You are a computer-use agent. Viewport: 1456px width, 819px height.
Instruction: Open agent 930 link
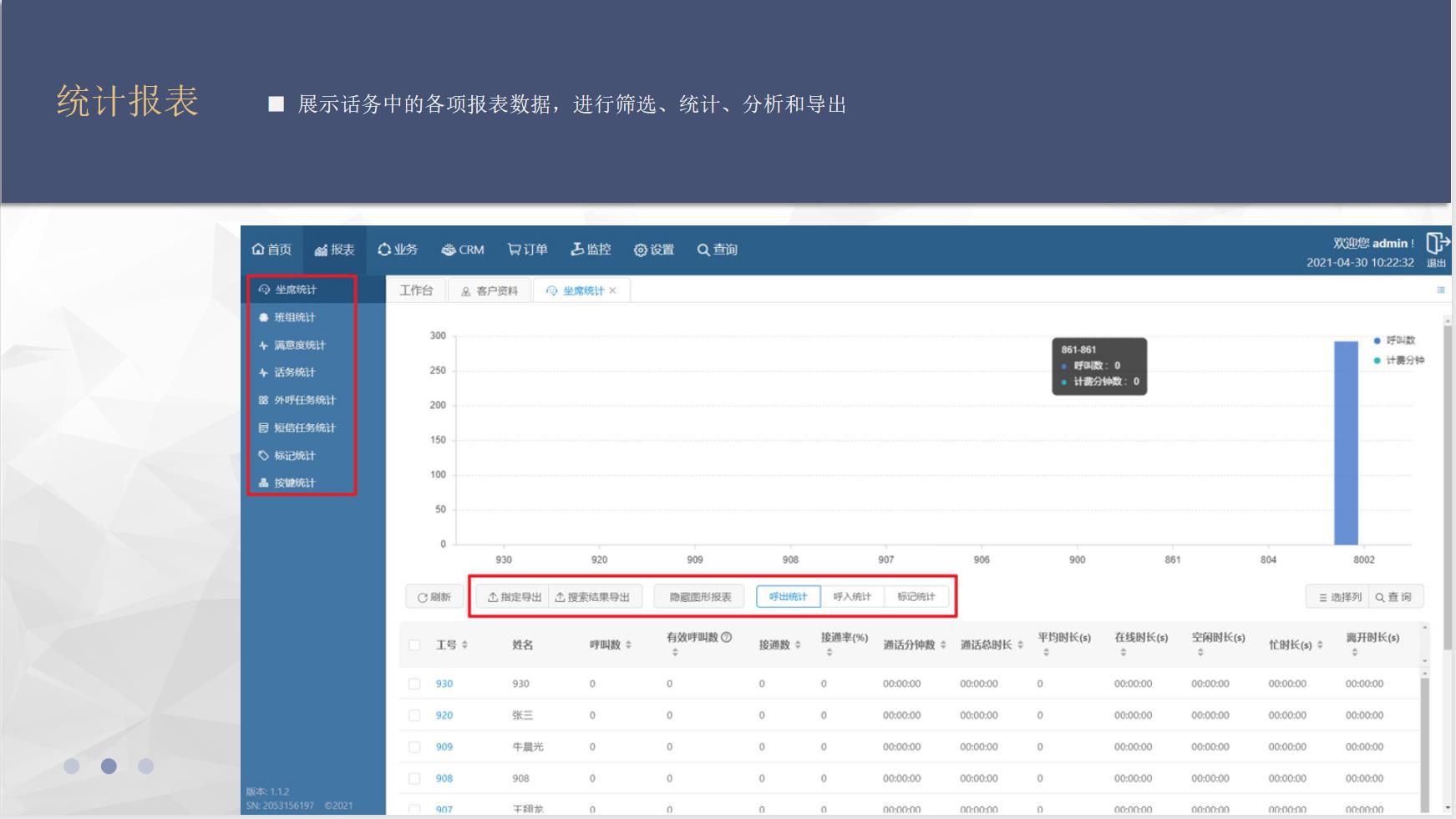coord(444,684)
